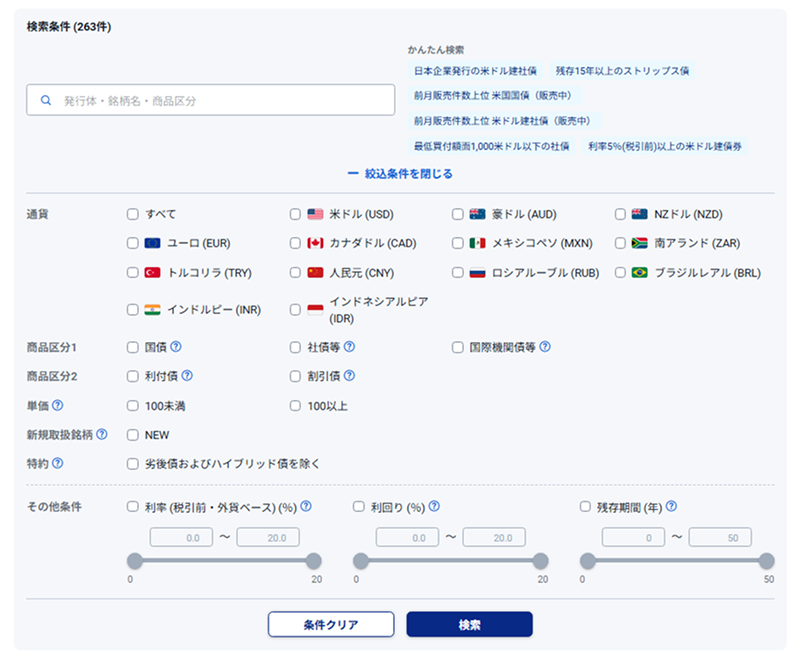800x664 pixels.
Task: Open help for 新規取扱銘柄
Action: [103, 435]
